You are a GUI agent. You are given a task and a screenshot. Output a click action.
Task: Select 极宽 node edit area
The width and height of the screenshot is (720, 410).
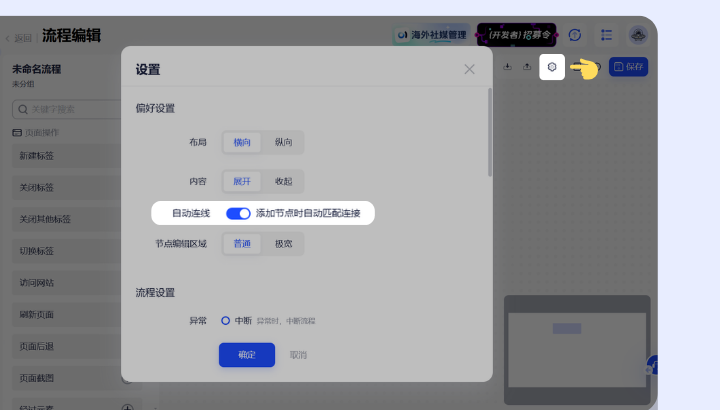coord(283,244)
